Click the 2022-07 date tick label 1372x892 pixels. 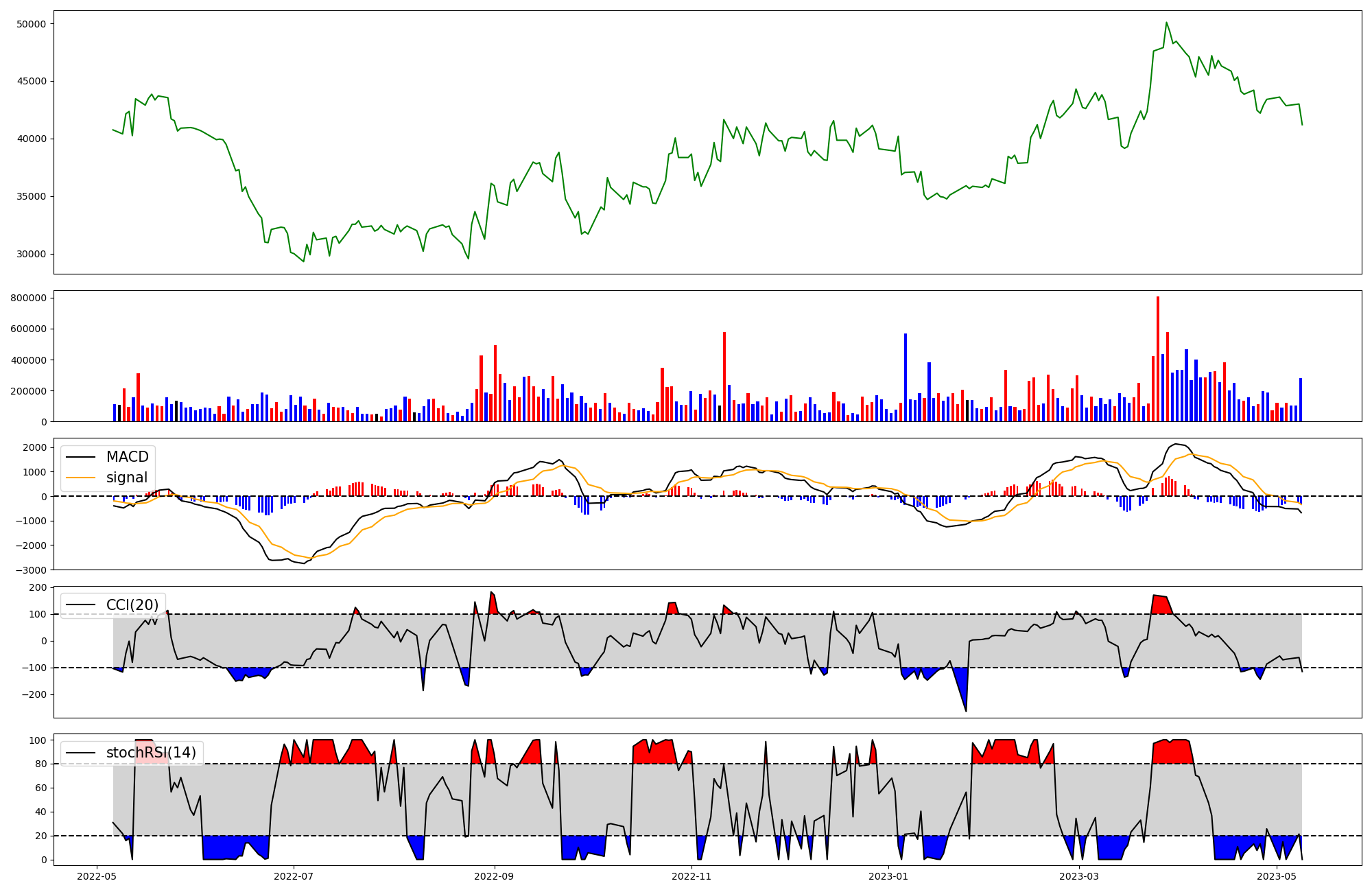click(294, 876)
